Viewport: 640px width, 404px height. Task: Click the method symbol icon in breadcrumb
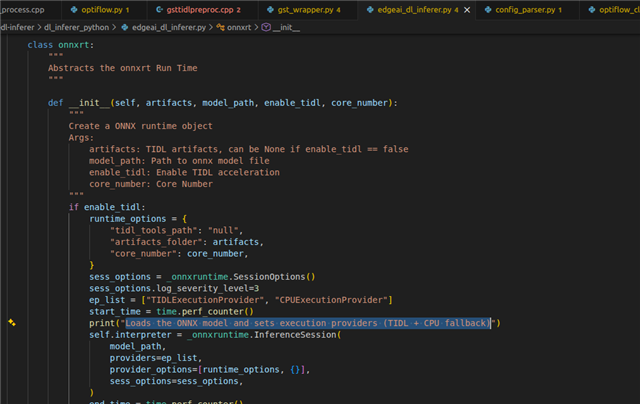click(x=266, y=27)
